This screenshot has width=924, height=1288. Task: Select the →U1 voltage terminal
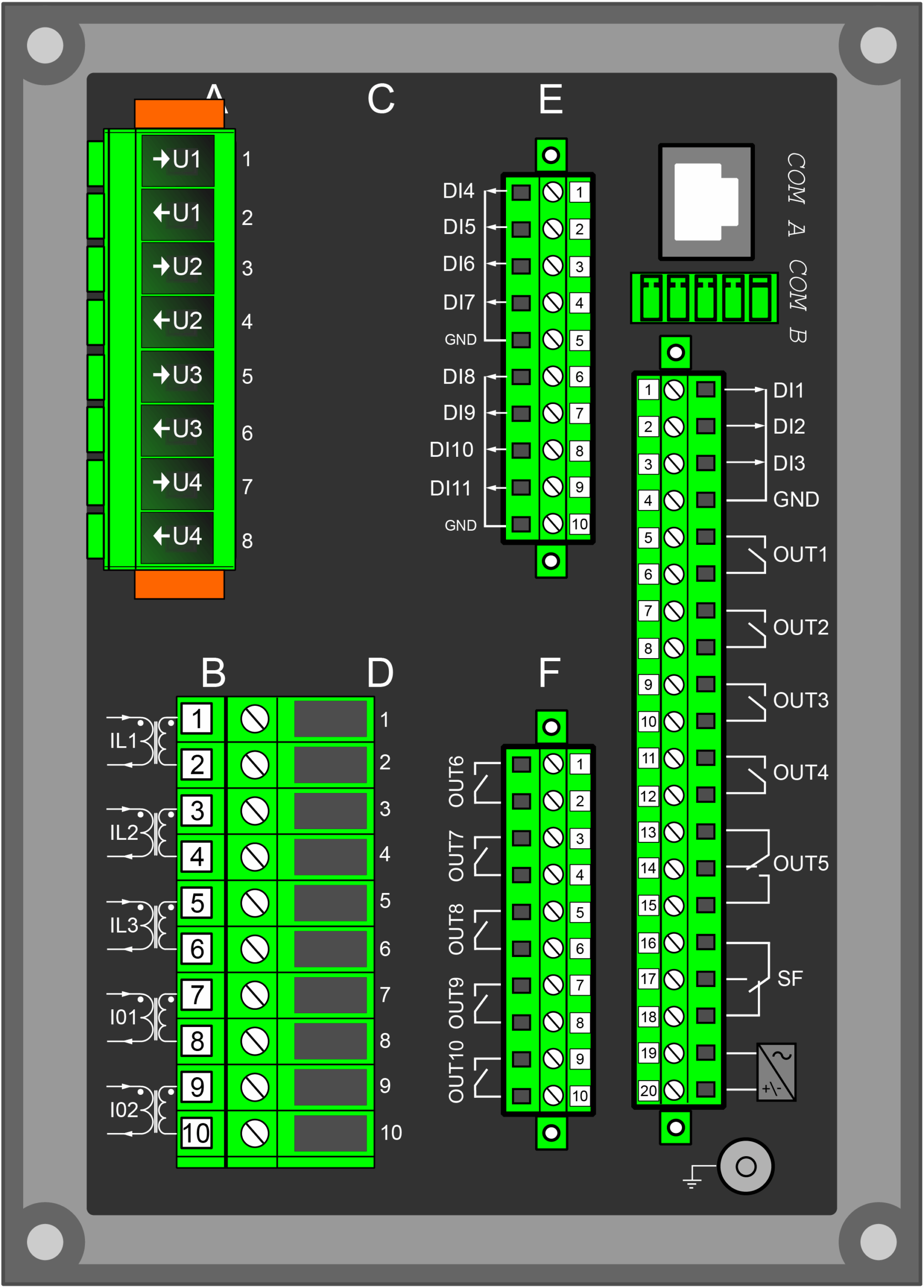(177, 160)
